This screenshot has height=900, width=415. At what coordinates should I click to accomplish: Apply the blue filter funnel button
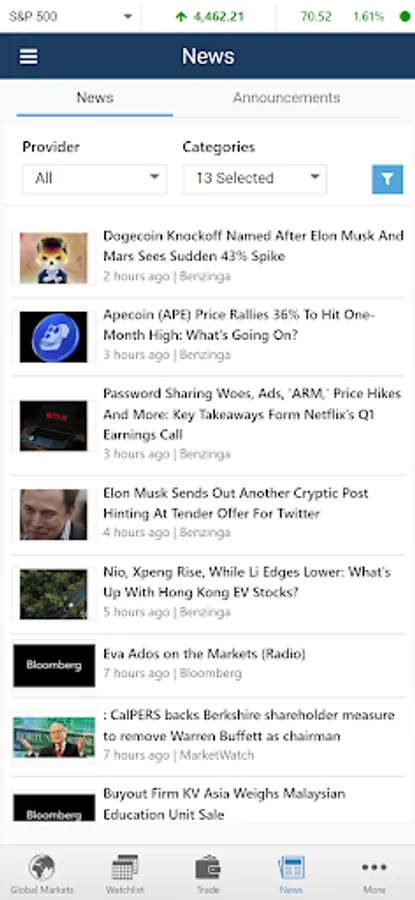tap(387, 179)
